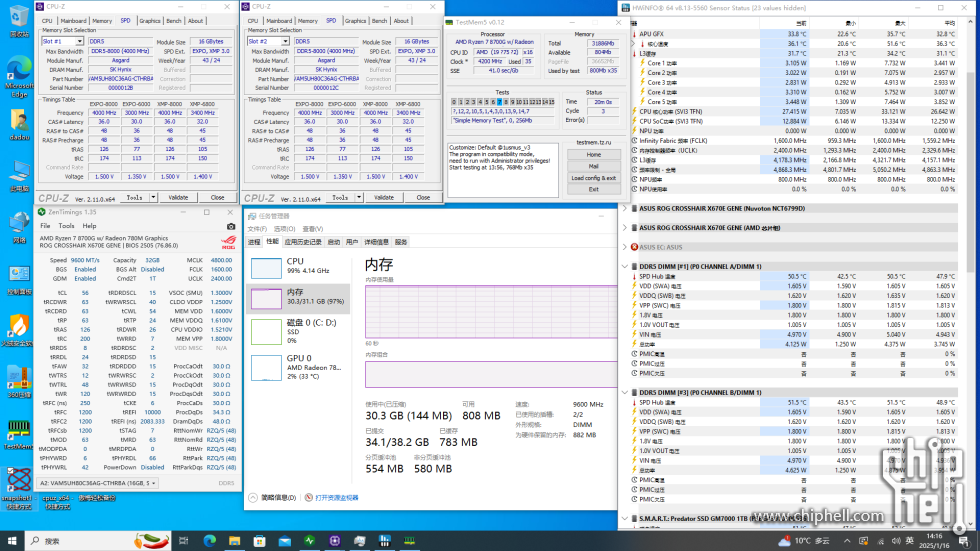Viewport: 980px width, 551px height.
Task: Click the Task Manager taskbar icon
Action: click(x=359, y=541)
